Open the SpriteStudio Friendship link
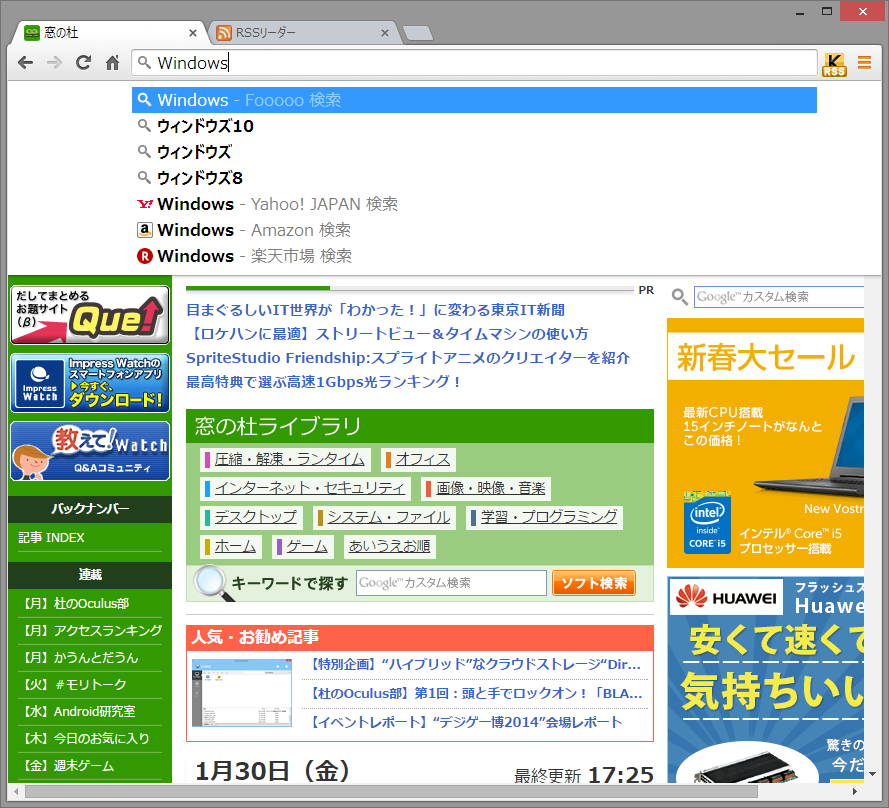Image resolution: width=889 pixels, height=808 pixels. pos(408,358)
